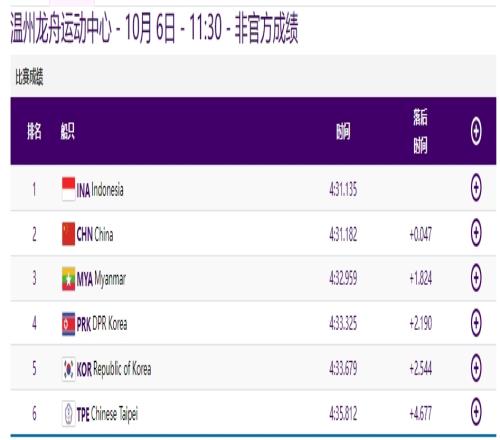The height and width of the screenshot is (440, 500).
Task: Expand Republic of Korea row plus icon
Action: tap(476, 367)
